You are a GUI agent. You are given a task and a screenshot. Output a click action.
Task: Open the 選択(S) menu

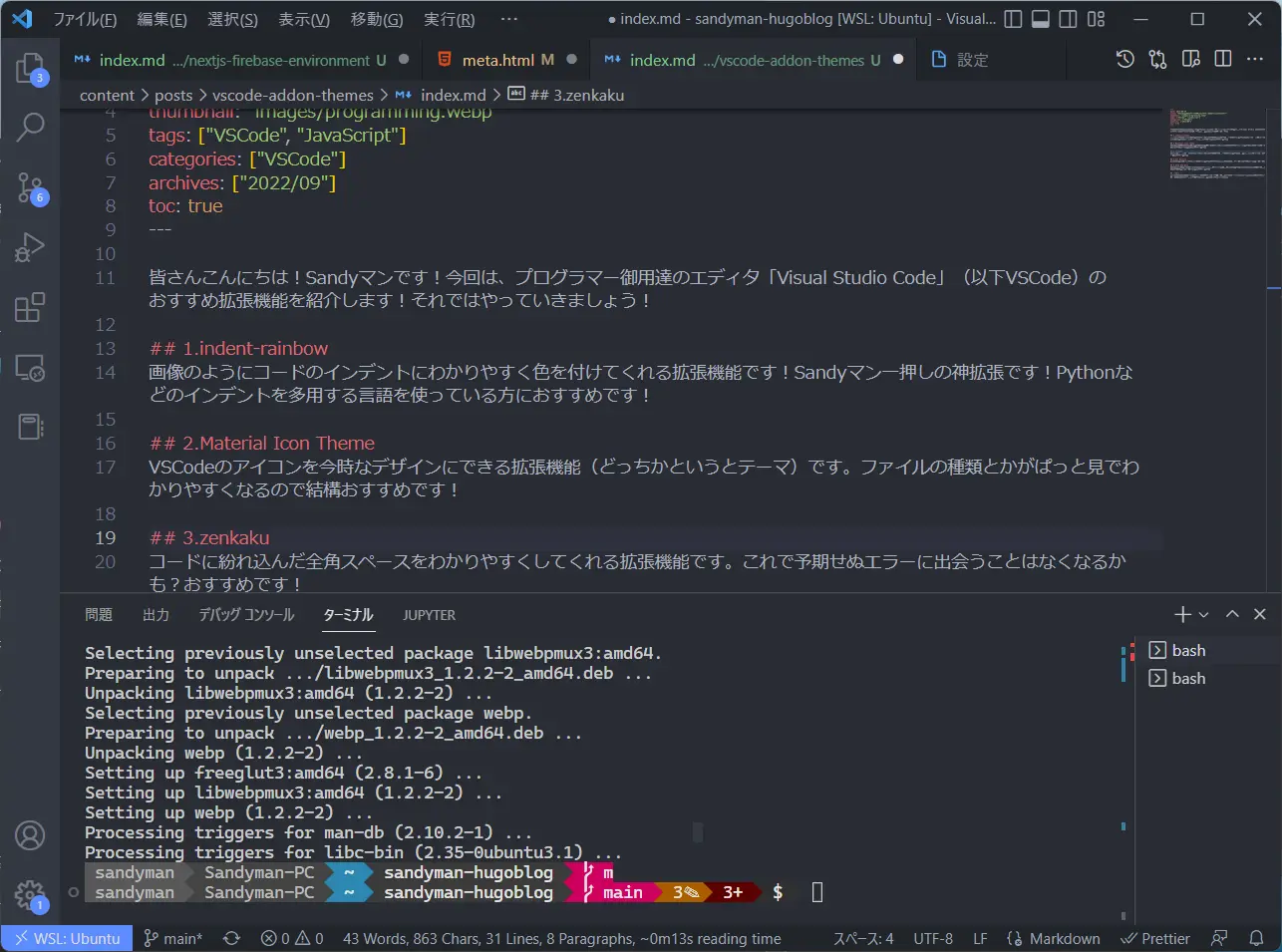[x=232, y=19]
